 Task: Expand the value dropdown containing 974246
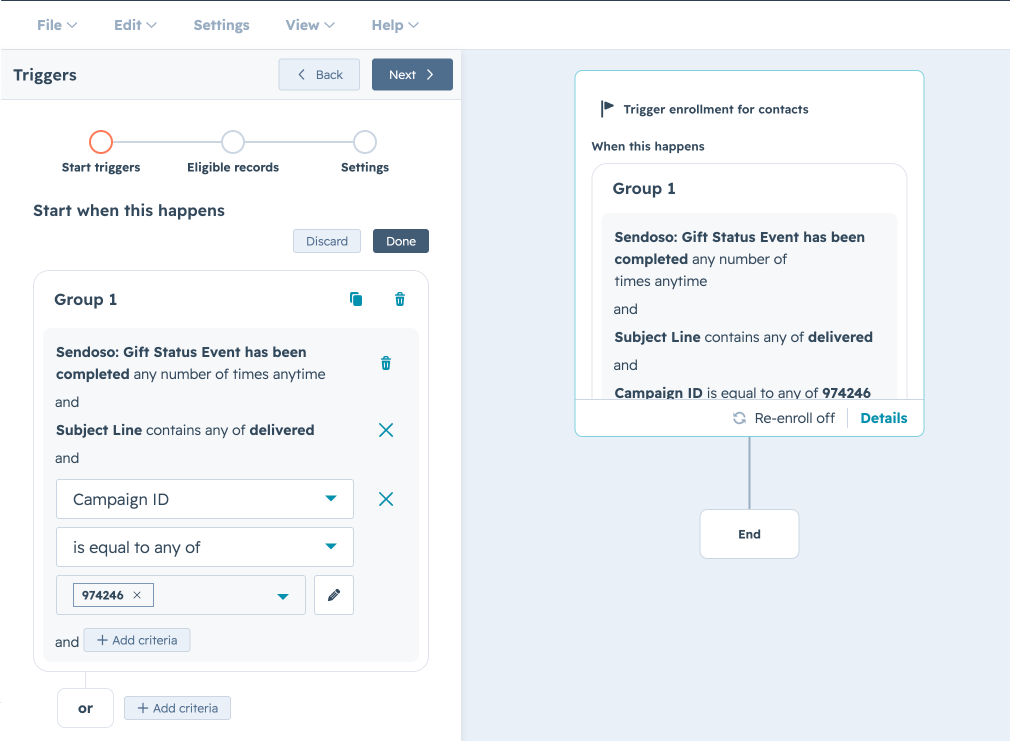pos(283,596)
